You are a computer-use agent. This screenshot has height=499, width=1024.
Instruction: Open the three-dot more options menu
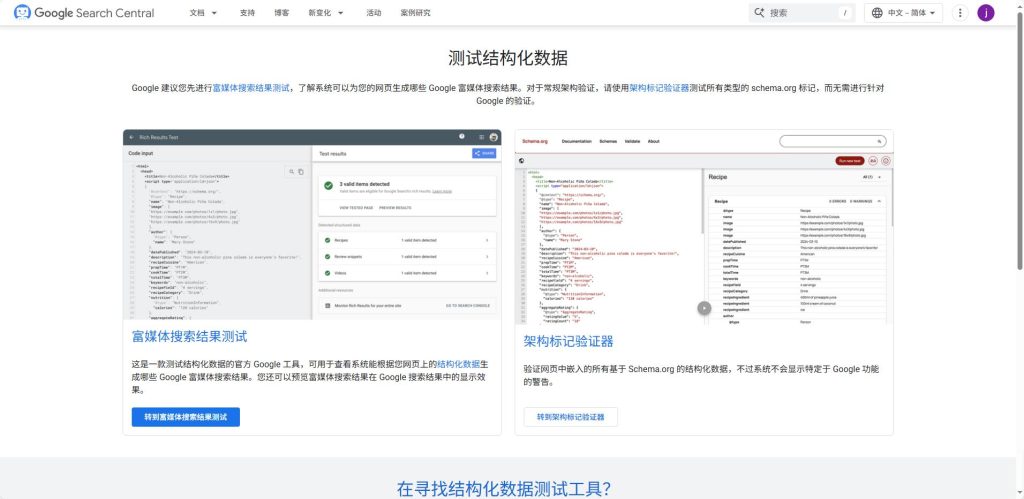[960, 13]
